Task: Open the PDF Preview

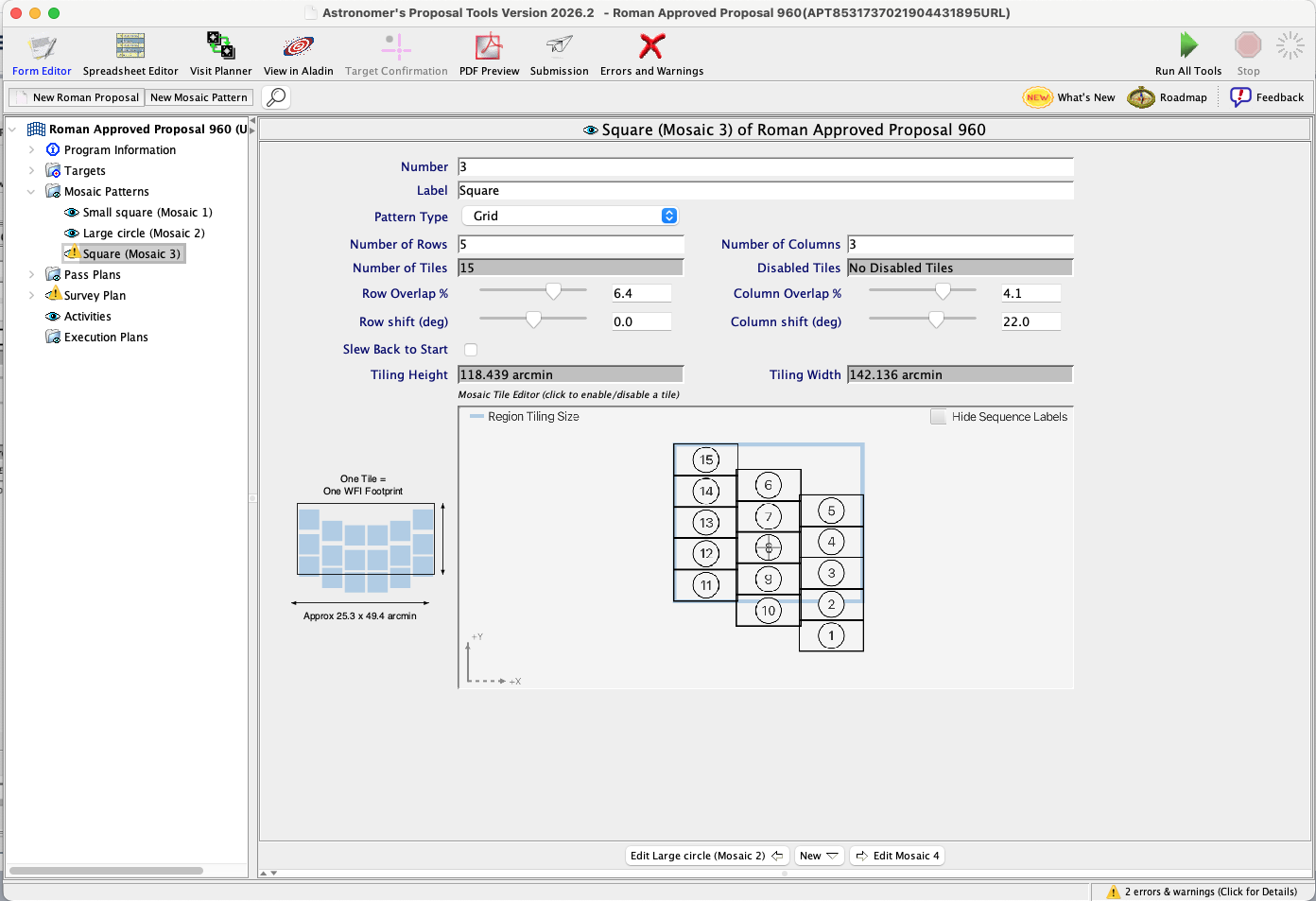Action: point(489,55)
